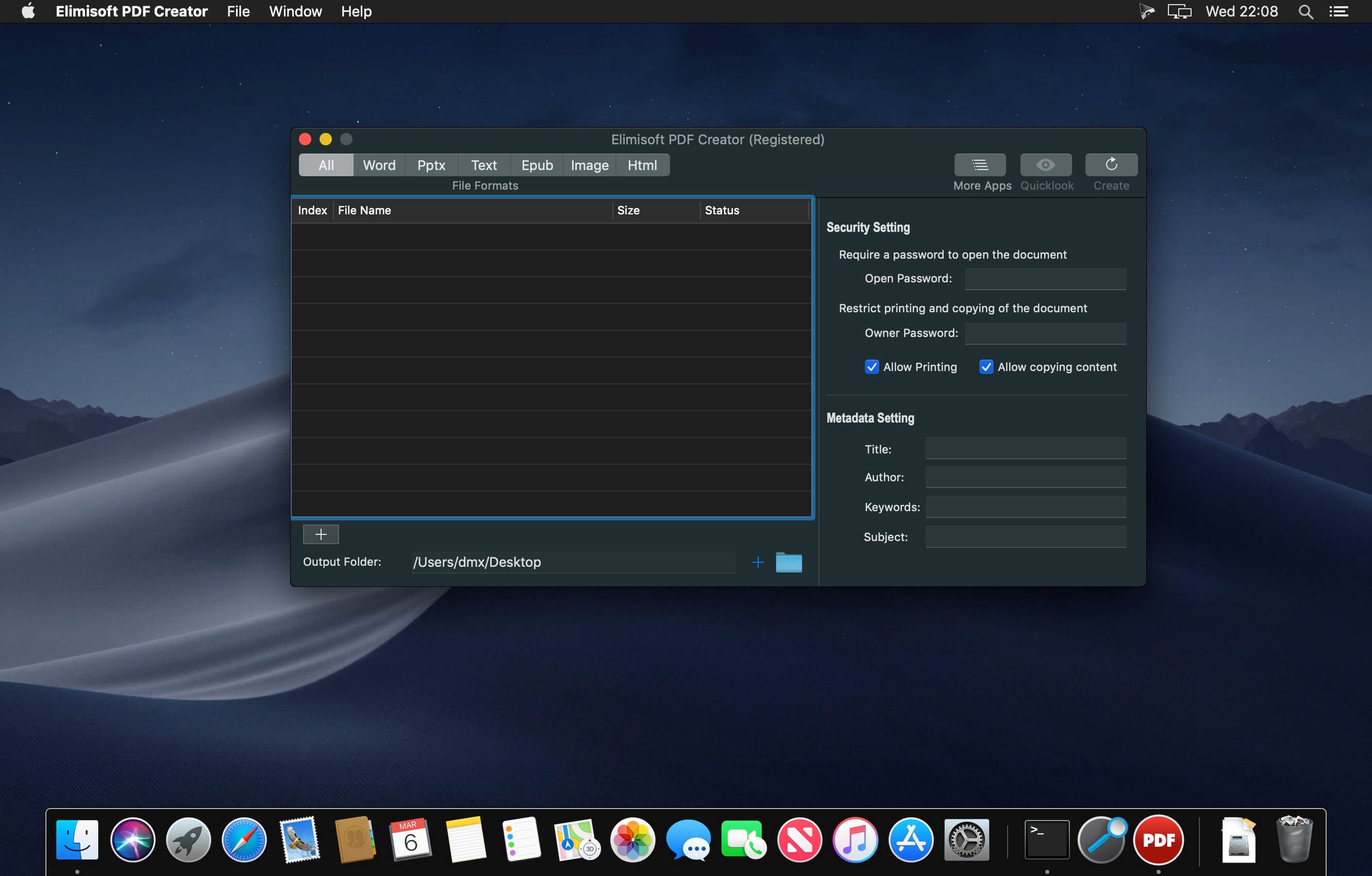Image resolution: width=1372 pixels, height=876 pixels.
Task: Open the Window menu
Action: point(295,11)
